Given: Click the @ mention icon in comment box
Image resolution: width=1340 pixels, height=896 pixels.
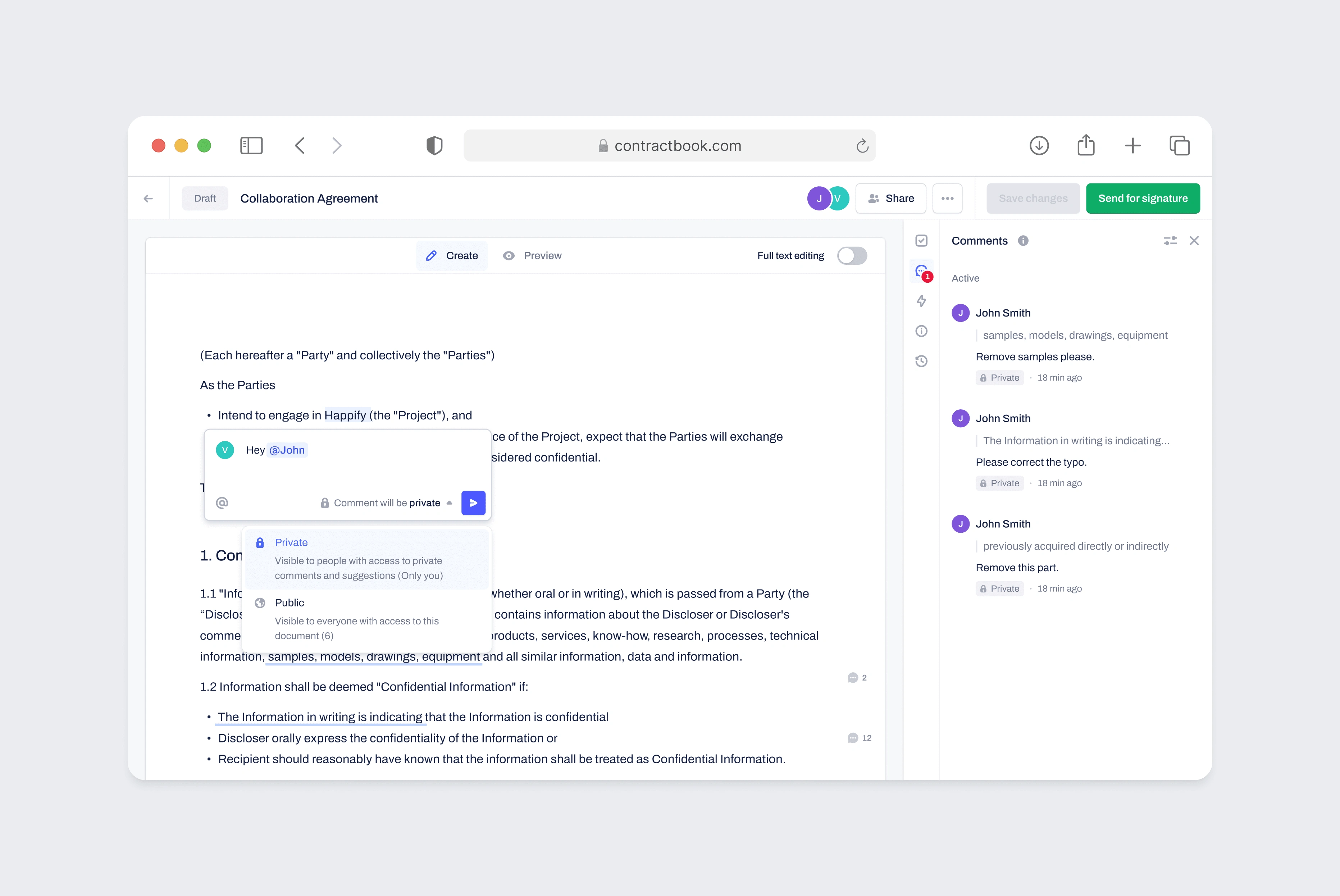Looking at the screenshot, I should click(222, 503).
